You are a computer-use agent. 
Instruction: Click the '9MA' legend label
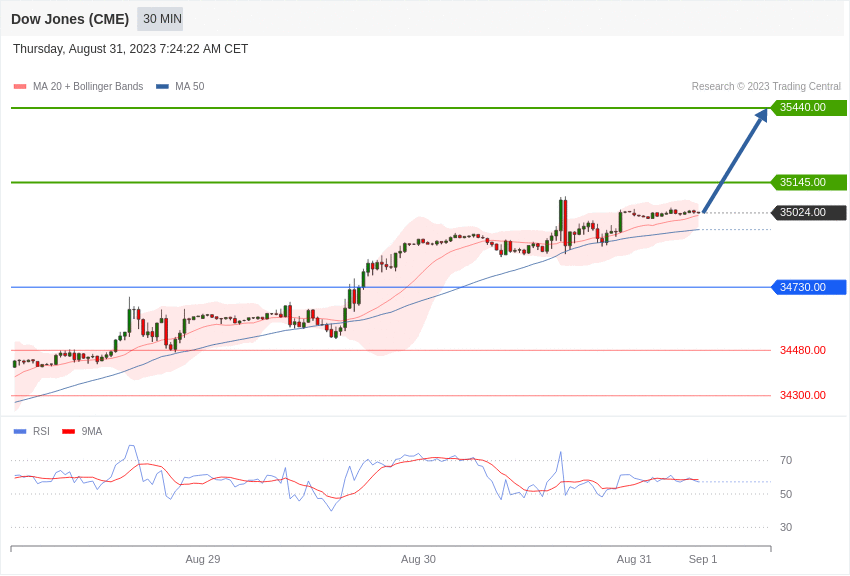point(92,431)
